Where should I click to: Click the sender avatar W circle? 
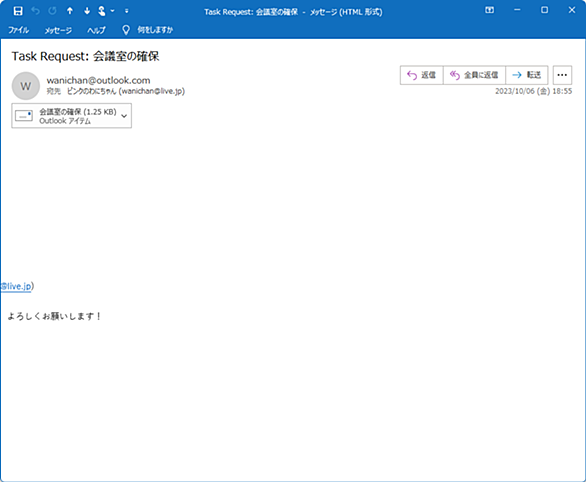pyautogui.click(x=26, y=86)
